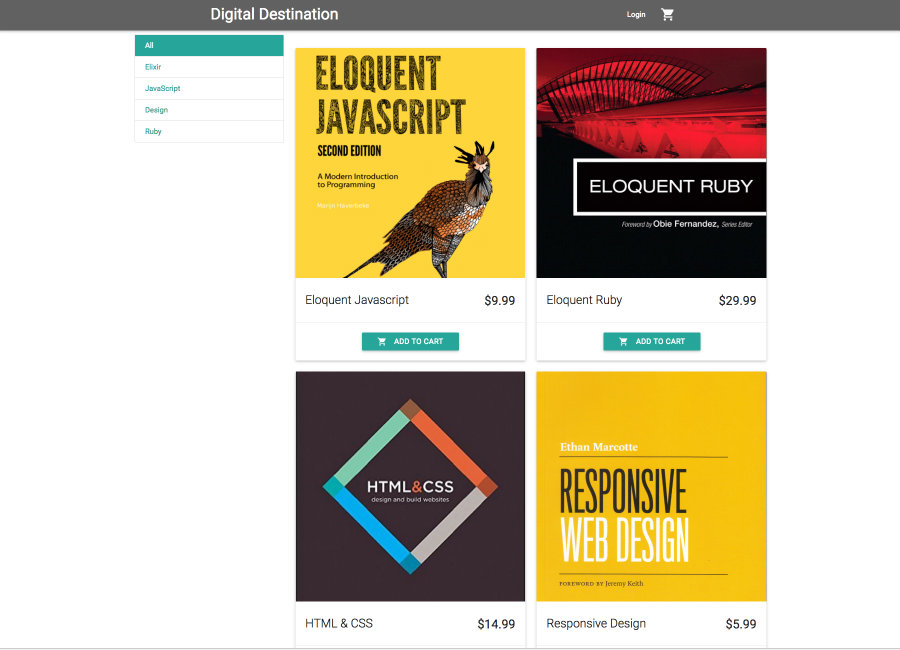Click the Responsive Design product title
The width and height of the screenshot is (900, 650).
(596, 624)
